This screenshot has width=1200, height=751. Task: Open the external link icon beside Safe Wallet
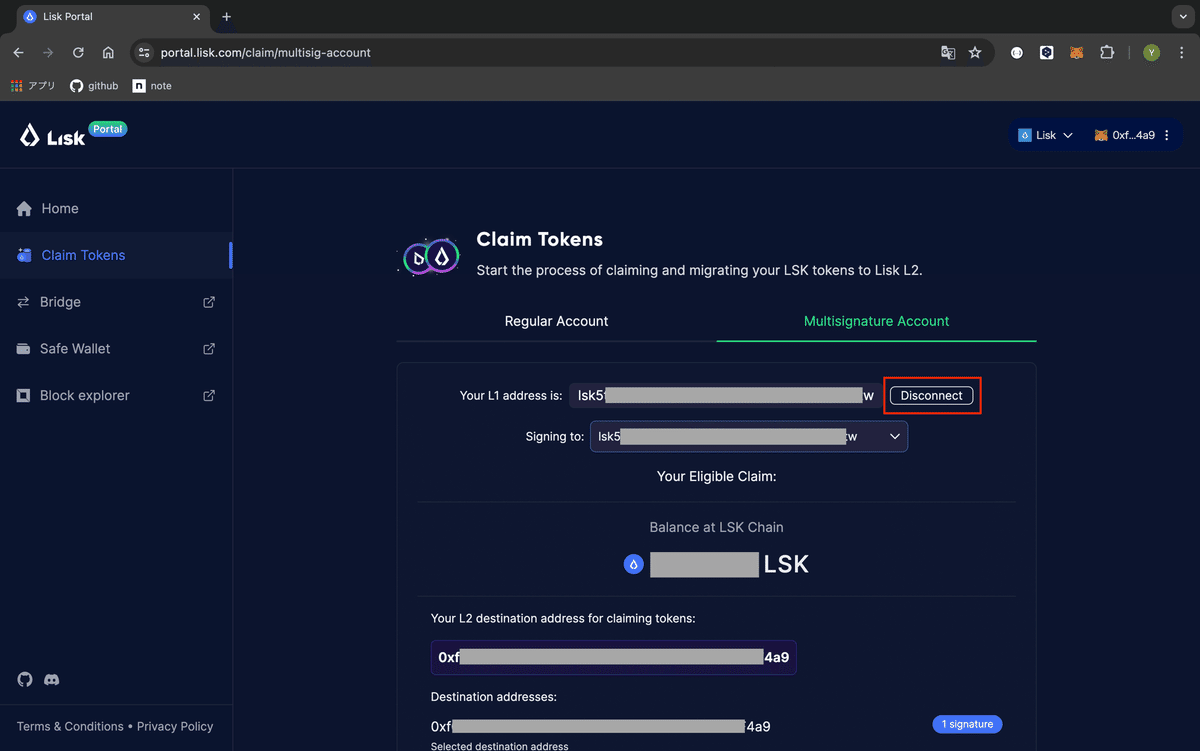(x=209, y=349)
